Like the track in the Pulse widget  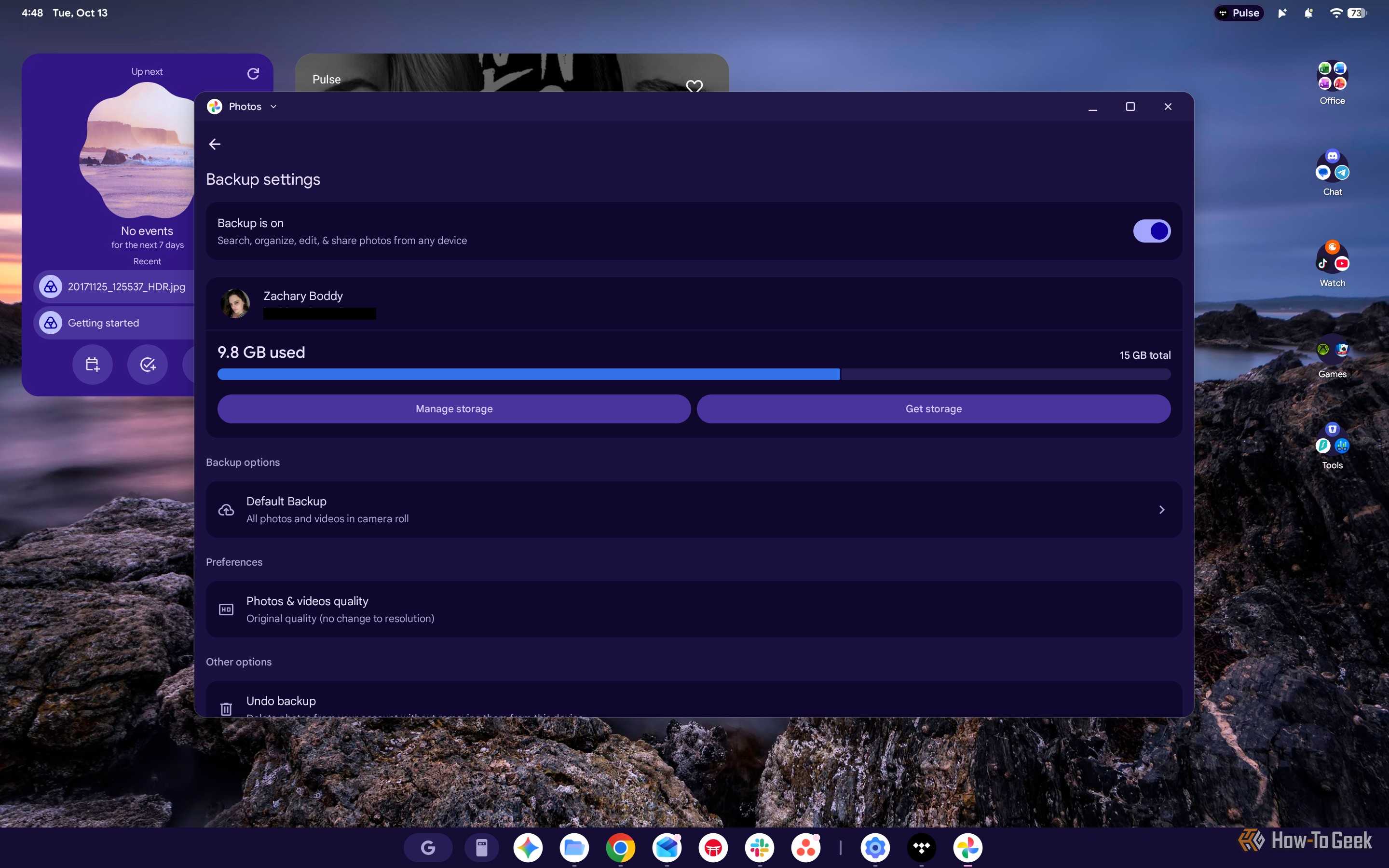694,86
